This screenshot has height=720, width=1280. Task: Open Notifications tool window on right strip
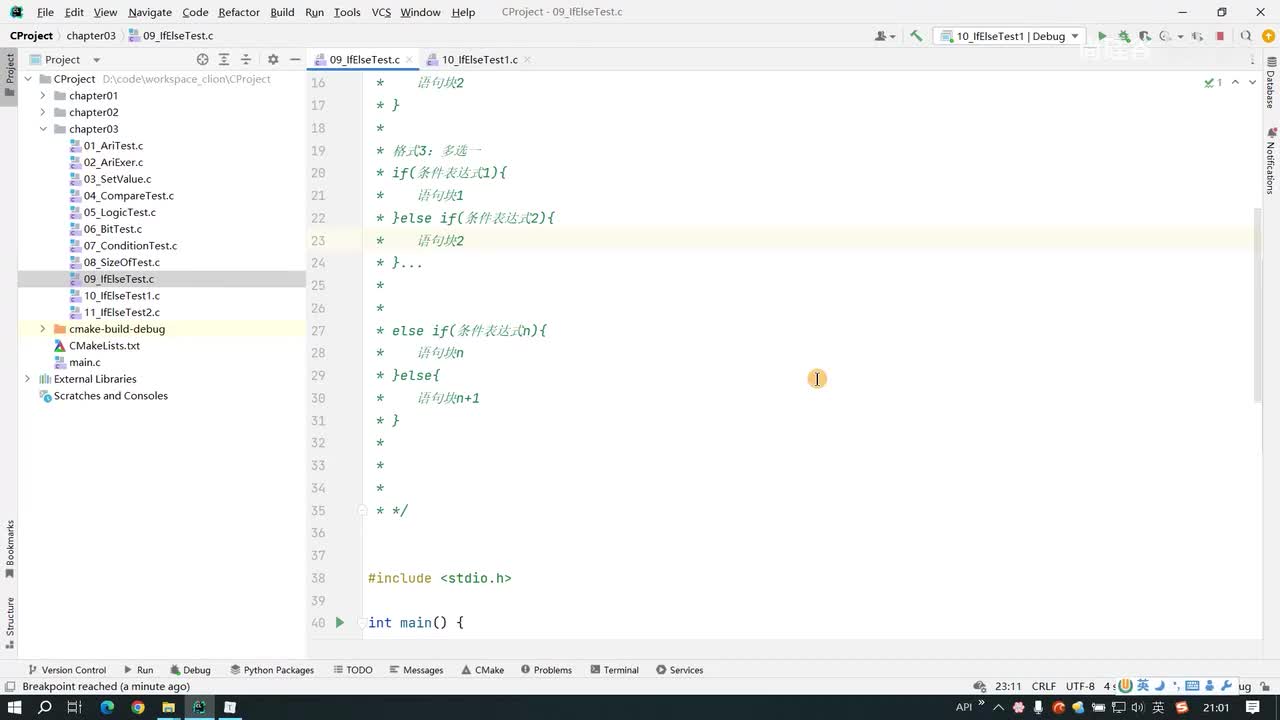click(1271, 161)
